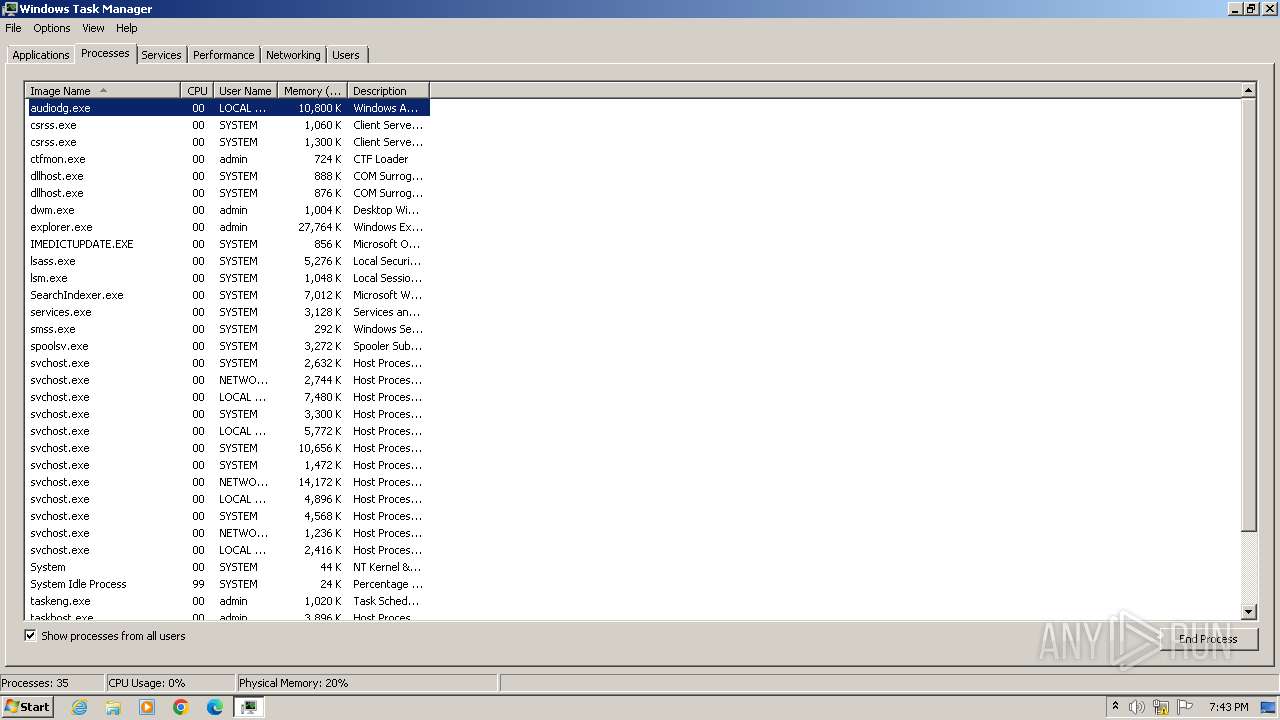Select the svchost.exe row using 14,172 K
Image resolution: width=1280 pixels, height=720 pixels.
pos(227,482)
